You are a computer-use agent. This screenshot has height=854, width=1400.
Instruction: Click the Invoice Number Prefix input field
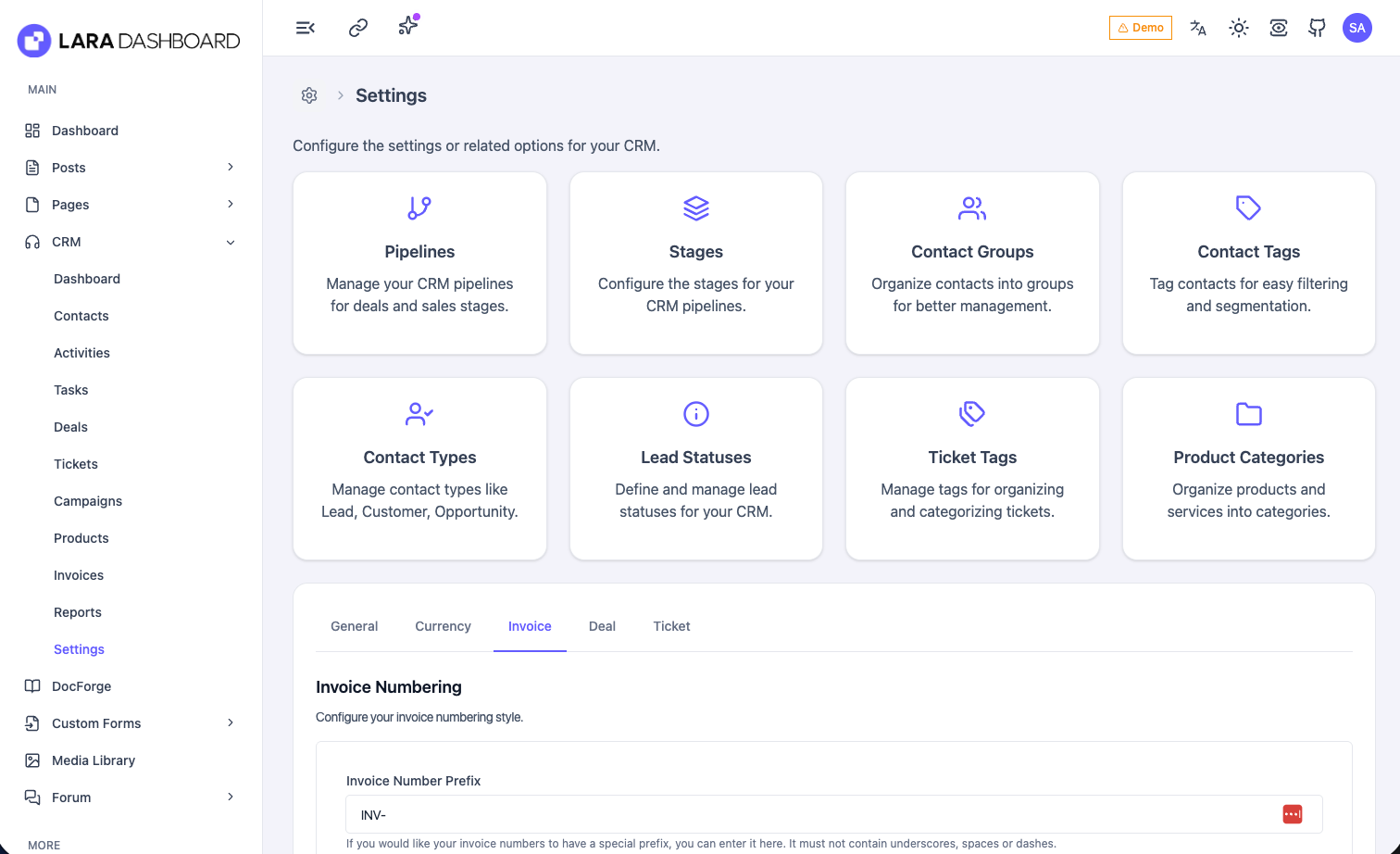[x=806, y=815]
